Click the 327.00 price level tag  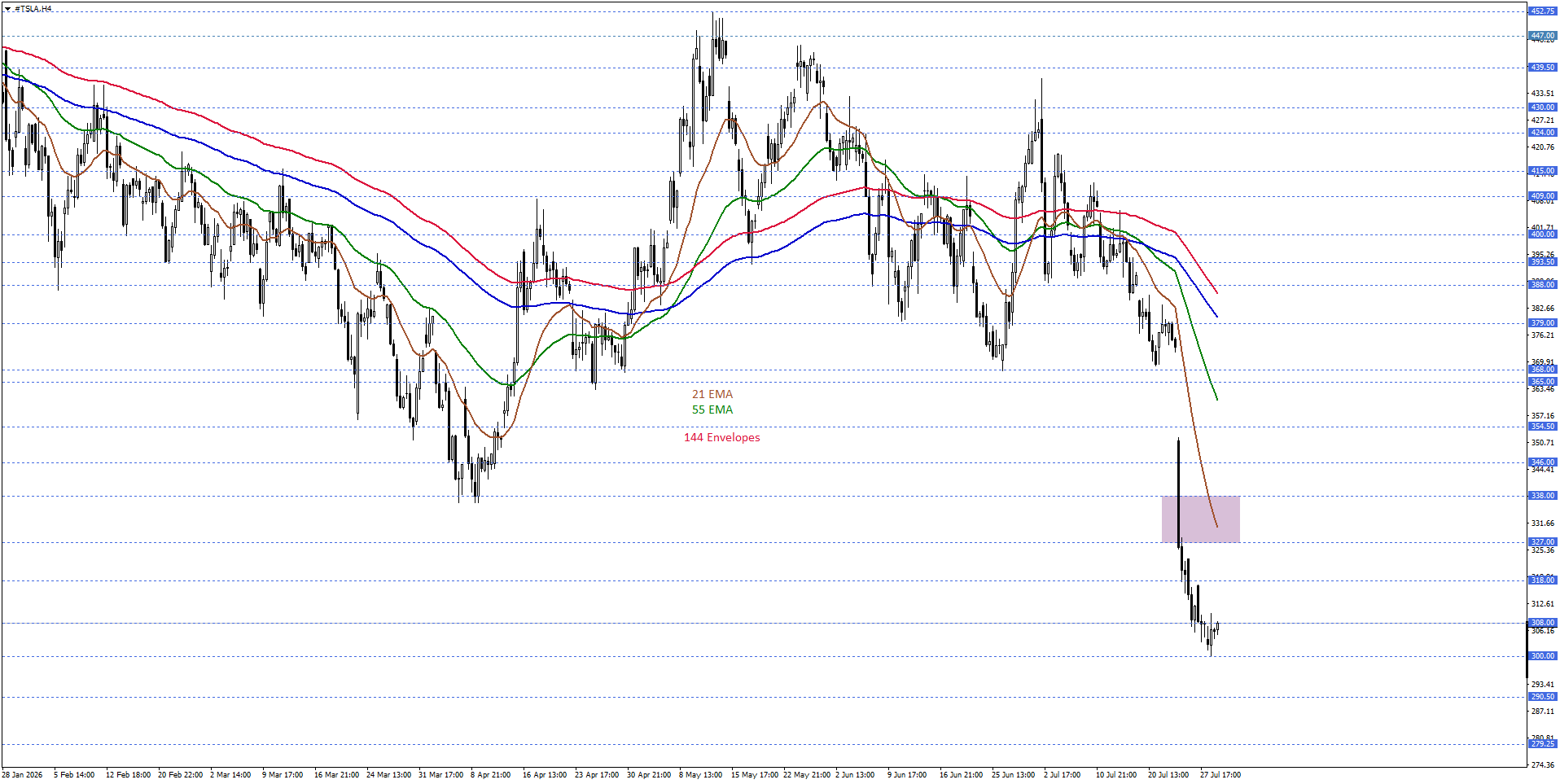(x=1542, y=542)
